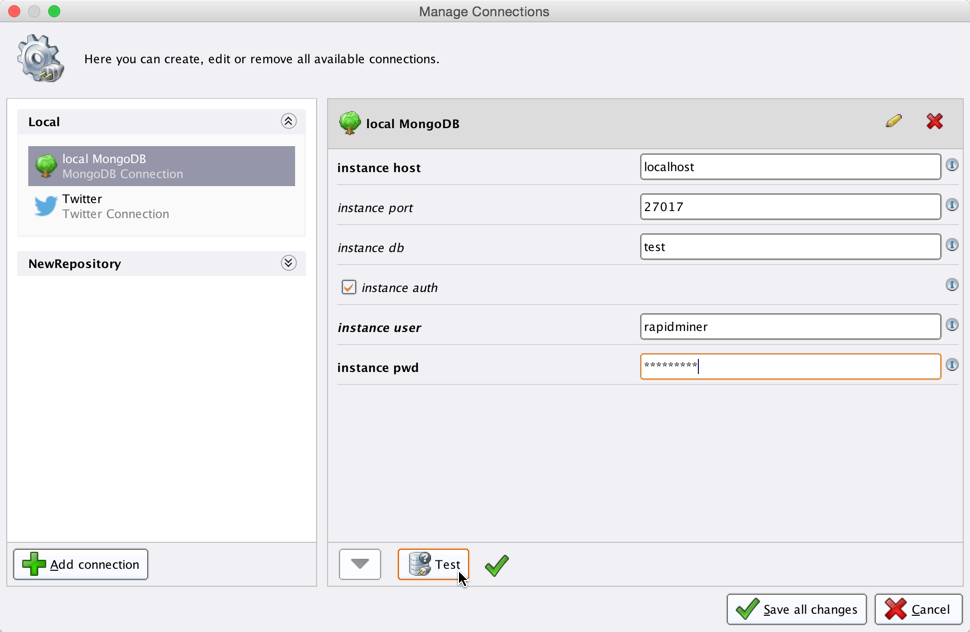Image resolution: width=970 pixels, height=632 pixels.
Task: Select the local MongoDB connection
Action: pos(161,166)
